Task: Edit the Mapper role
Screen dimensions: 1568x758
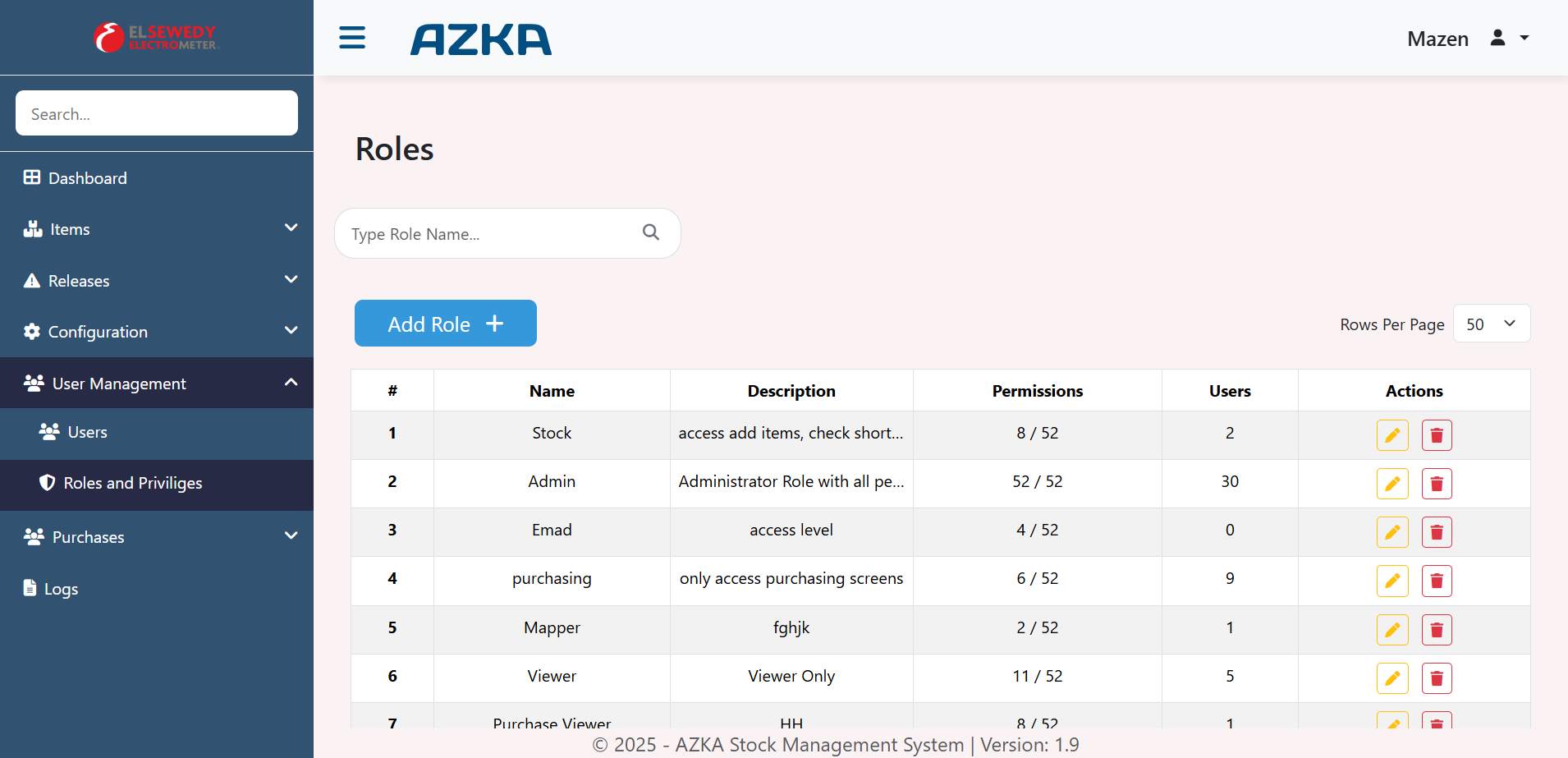Action: pos(1392,630)
